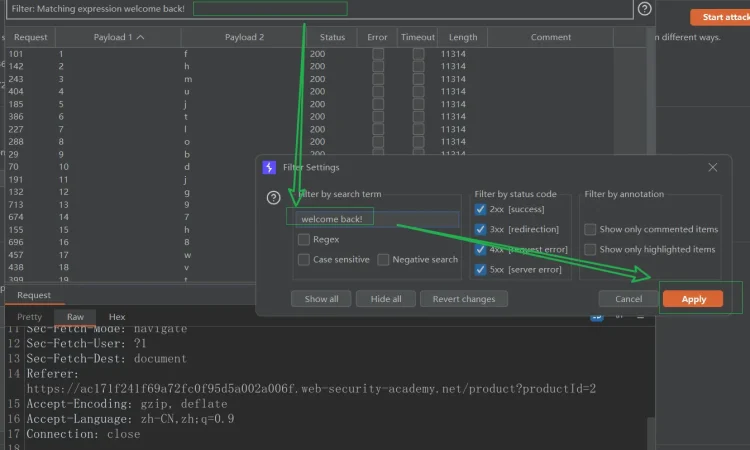Image resolution: width=750 pixels, height=450 pixels.
Task: Sort results by Status column header
Action: click(x=332, y=37)
